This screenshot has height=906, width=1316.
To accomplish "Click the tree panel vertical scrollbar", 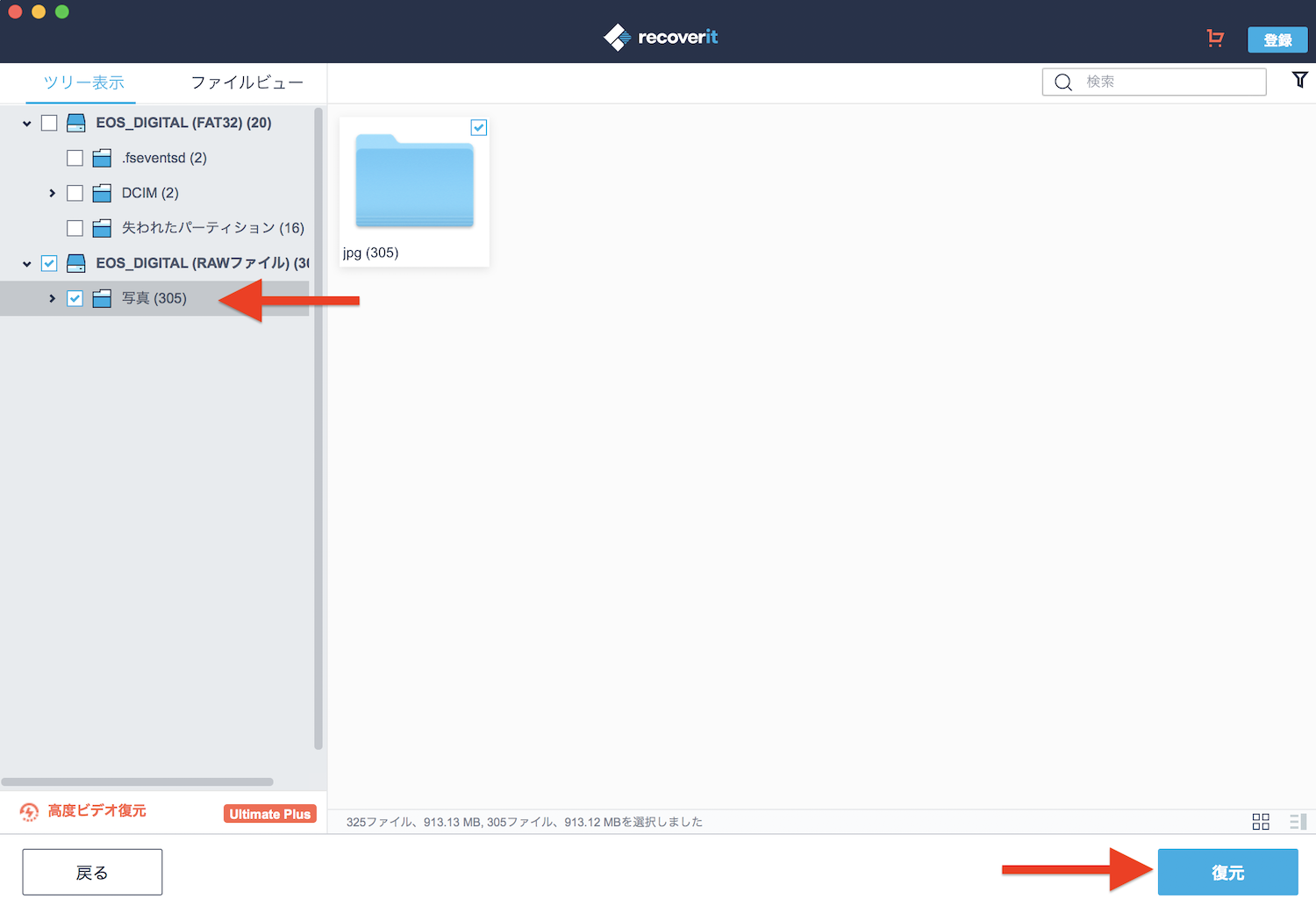I will point(318,428).
